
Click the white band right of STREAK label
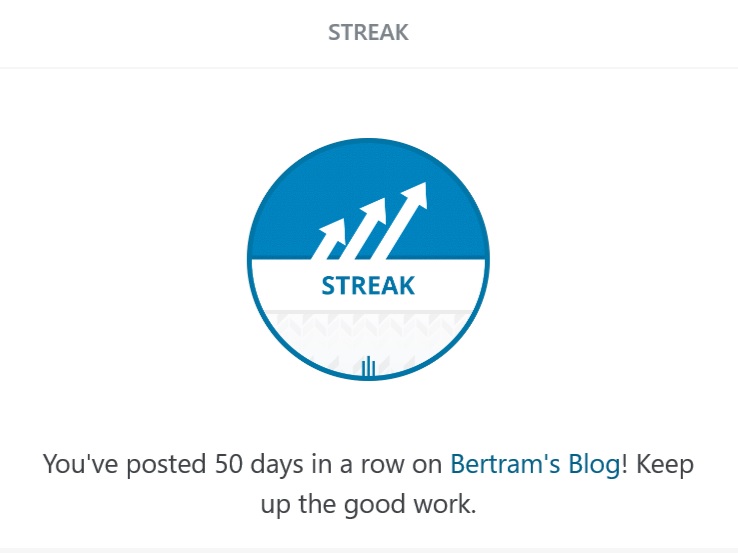452,286
